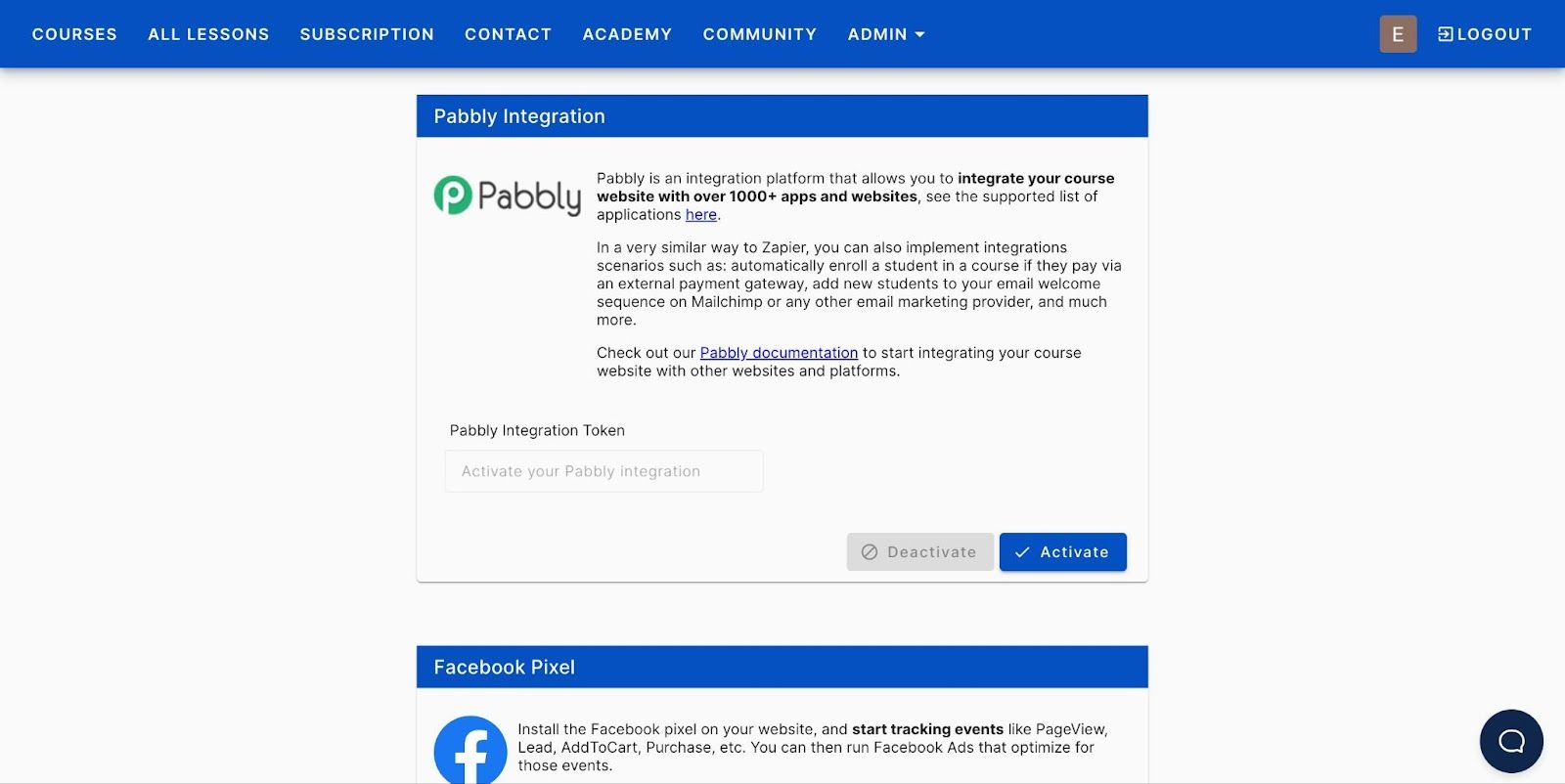Click the Facebook Pixel section header
This screenshot has height=784, width=1565.
click(504, 667)
